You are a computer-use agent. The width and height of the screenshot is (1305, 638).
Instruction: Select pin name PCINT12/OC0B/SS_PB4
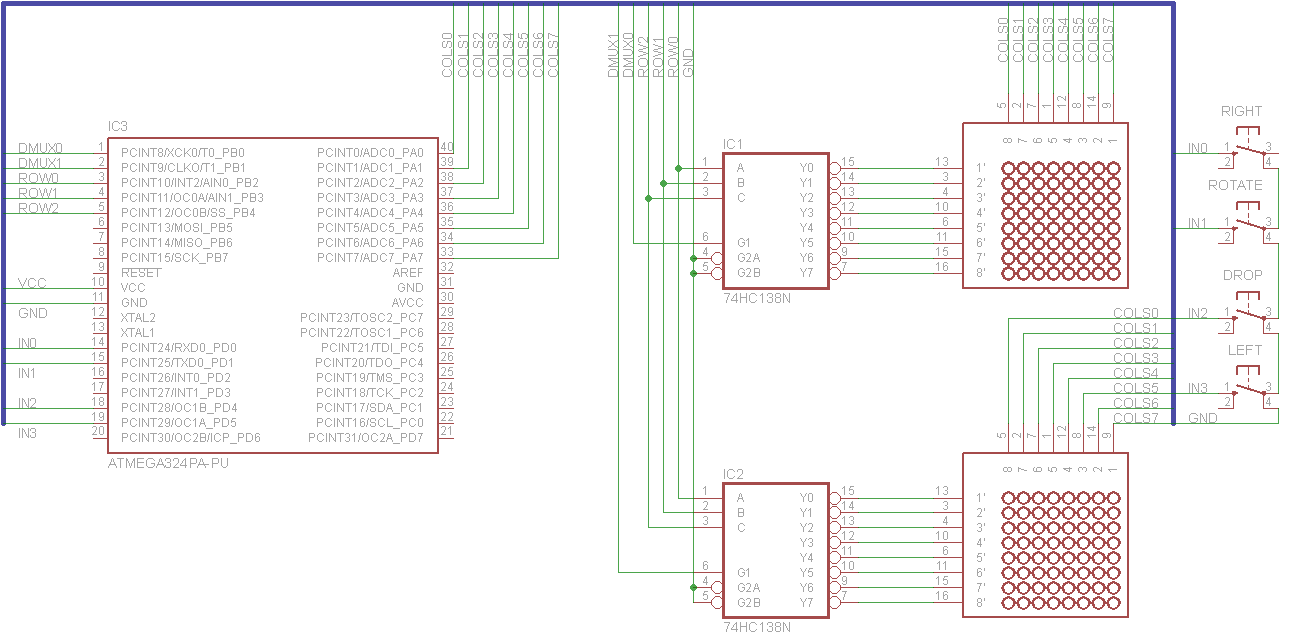pos(188,212)
